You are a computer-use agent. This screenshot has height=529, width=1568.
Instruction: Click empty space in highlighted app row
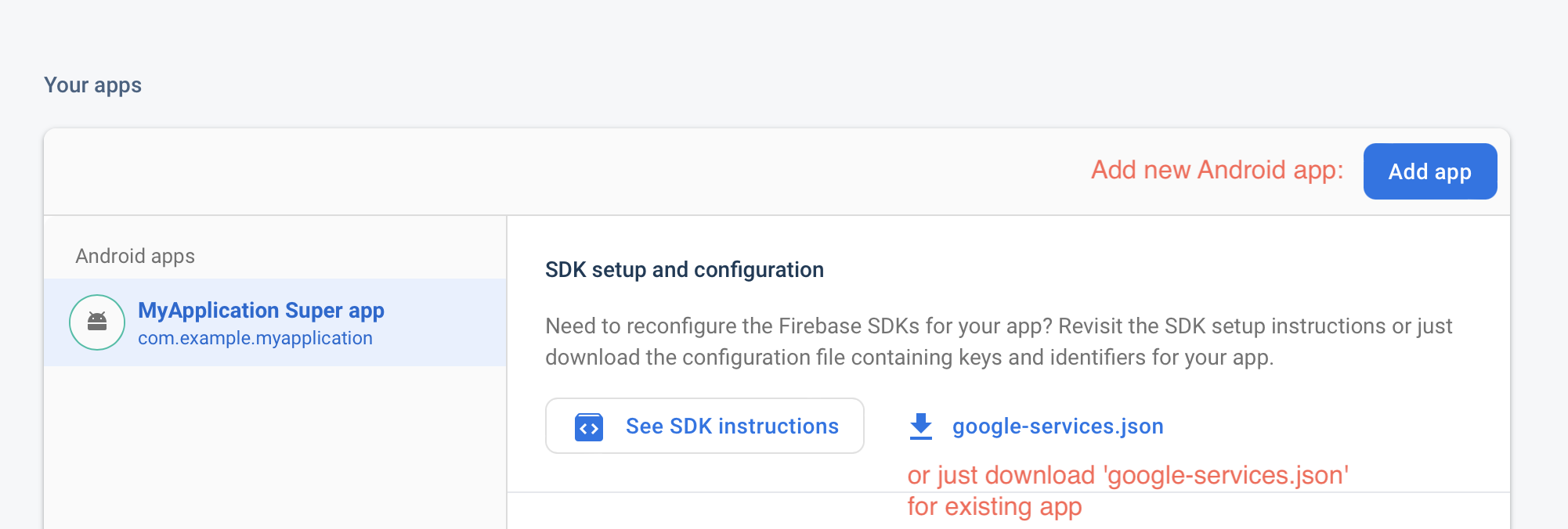click(446, 322)
